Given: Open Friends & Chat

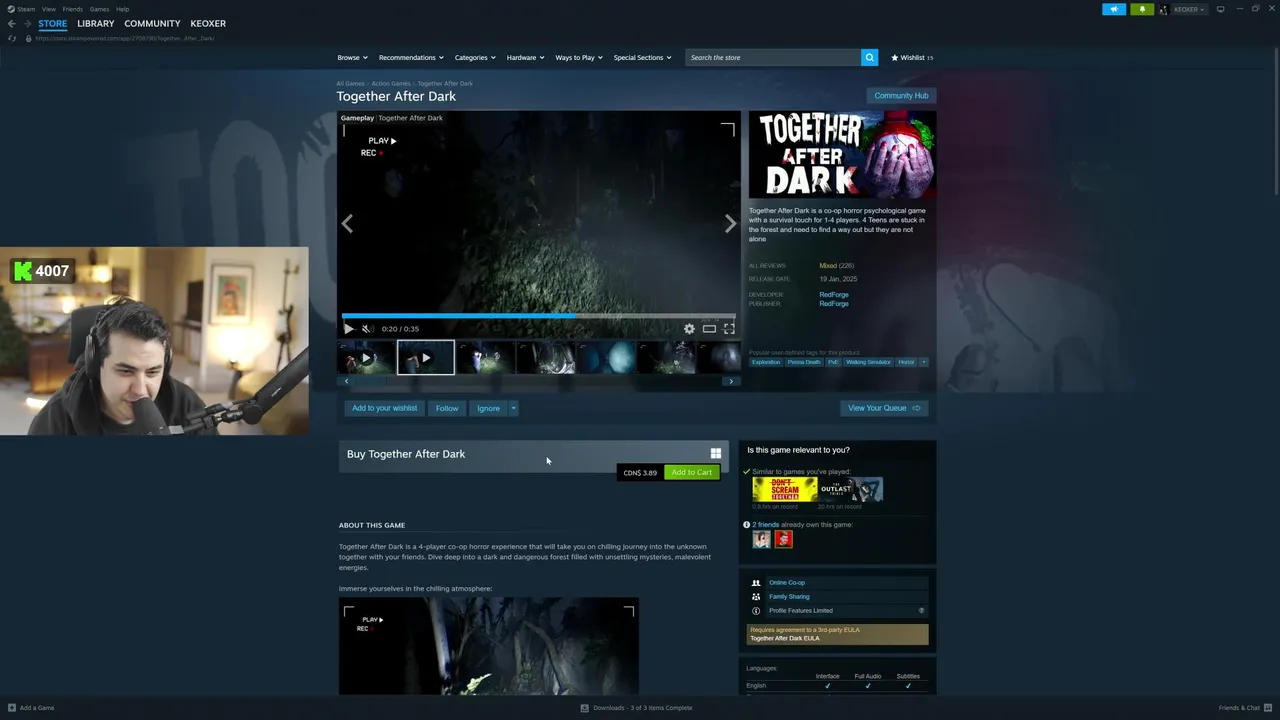Looking at the screenshot, I should click(x=1243, y=708).
